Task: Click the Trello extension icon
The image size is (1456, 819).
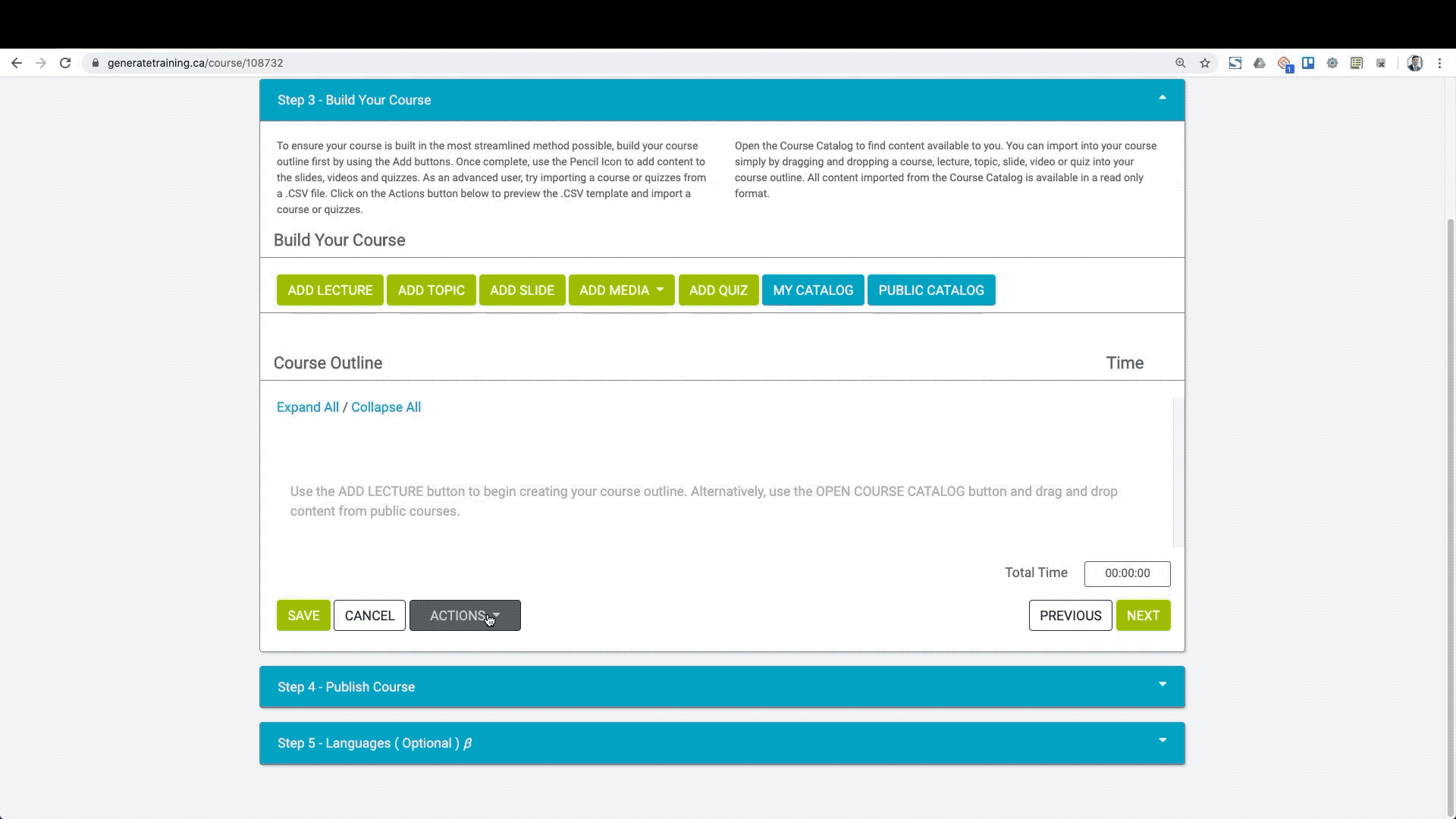Action: (x=1308, y=63)
